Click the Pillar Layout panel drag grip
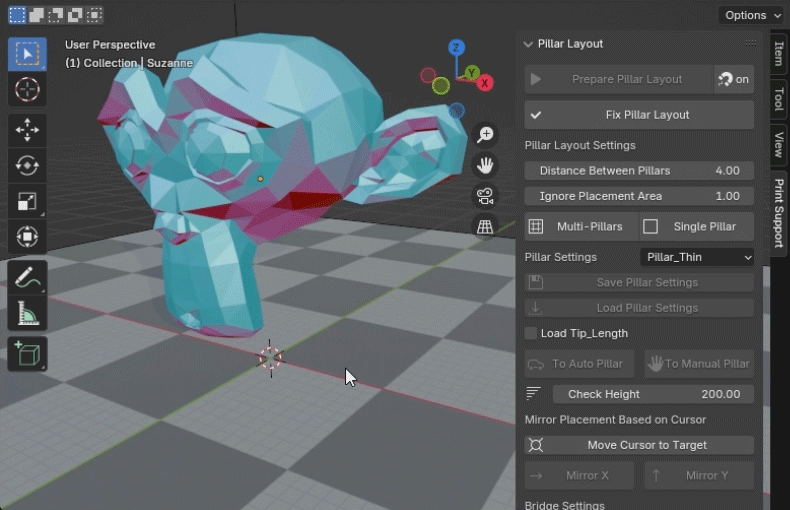Screen dimensions: 790x510 [751, 43]
